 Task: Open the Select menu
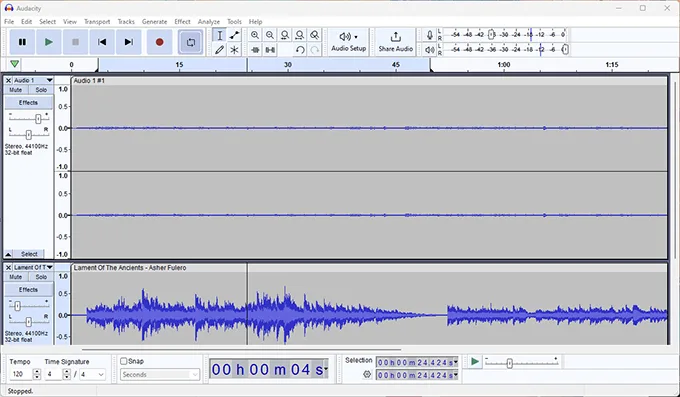(47, 22)
